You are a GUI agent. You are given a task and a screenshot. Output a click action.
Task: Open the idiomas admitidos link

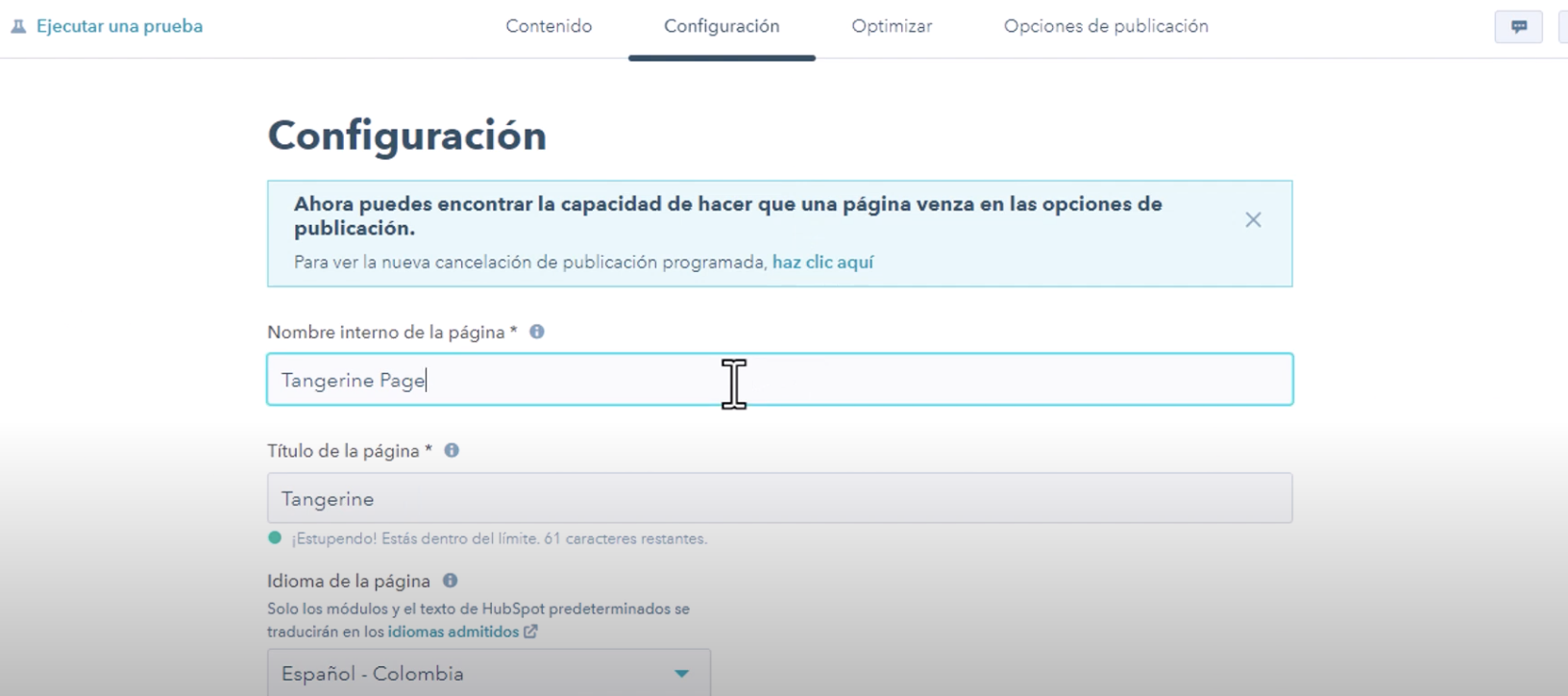click(x=453, y=632)
